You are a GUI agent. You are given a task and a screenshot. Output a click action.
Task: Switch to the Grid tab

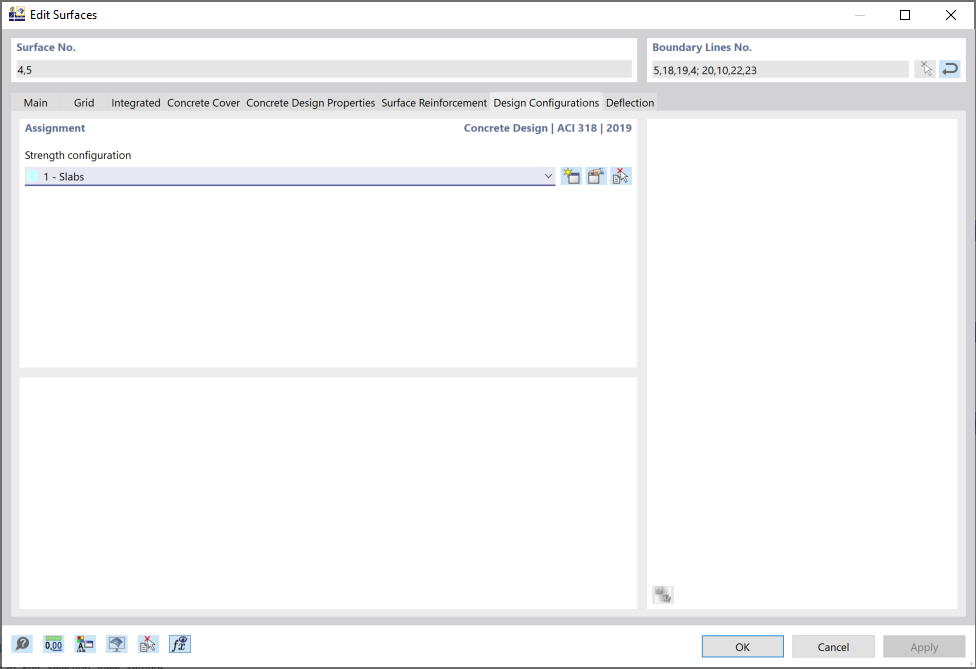(x=84, y=103)
